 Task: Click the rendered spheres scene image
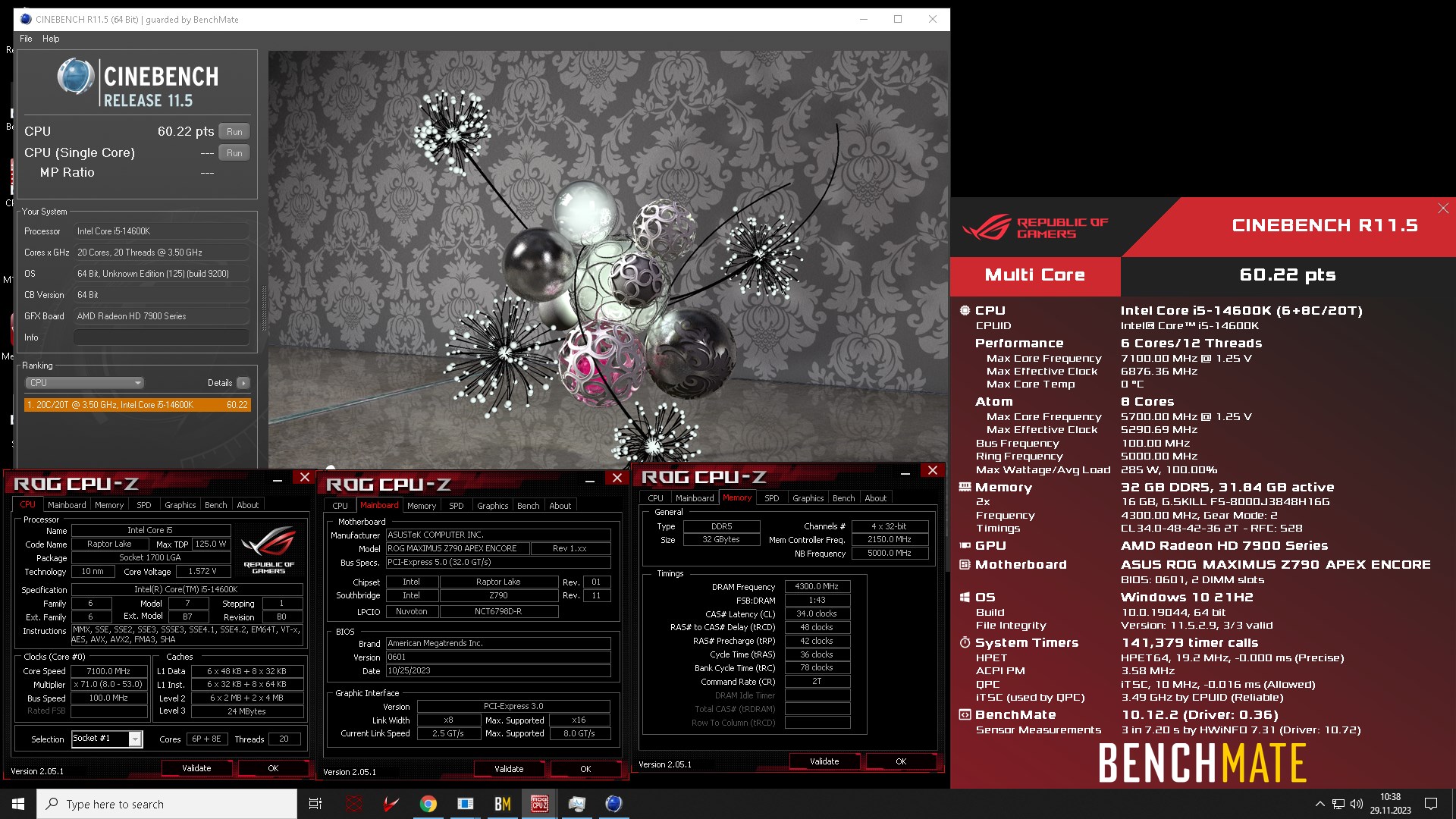(608, 259)
